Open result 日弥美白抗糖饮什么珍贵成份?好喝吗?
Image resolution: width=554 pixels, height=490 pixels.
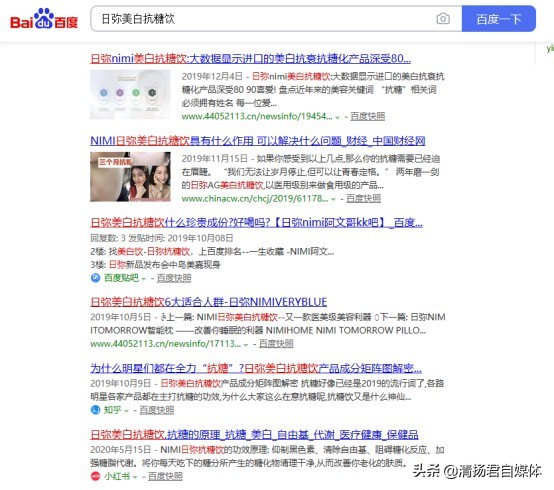coord(257,223)
